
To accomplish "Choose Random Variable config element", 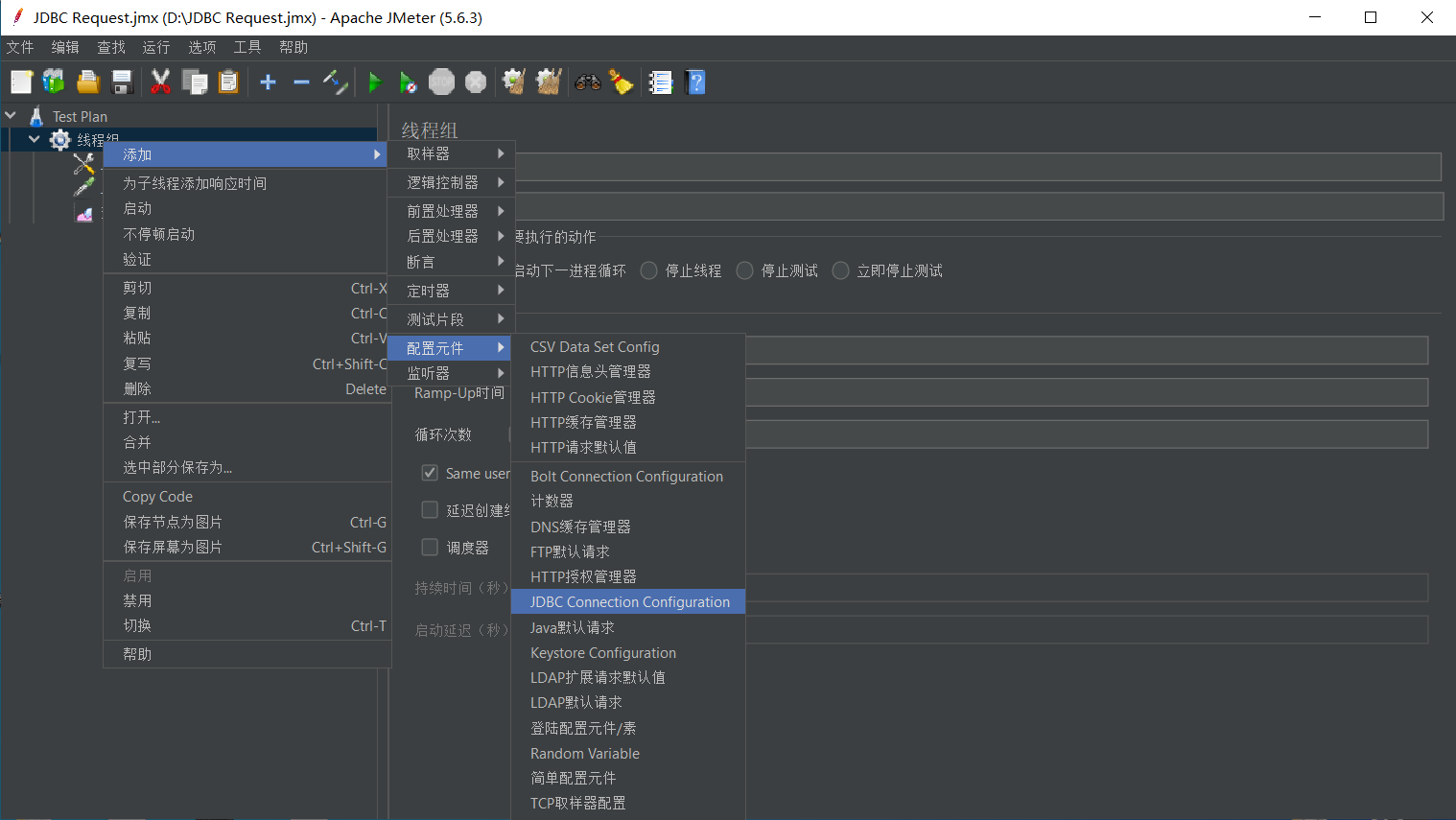I will coord(629,754).
